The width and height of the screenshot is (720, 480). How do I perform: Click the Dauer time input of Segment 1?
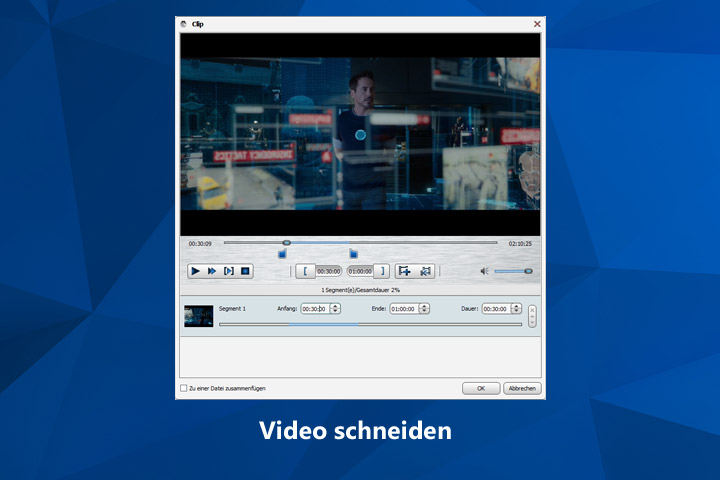pos(496,309)
